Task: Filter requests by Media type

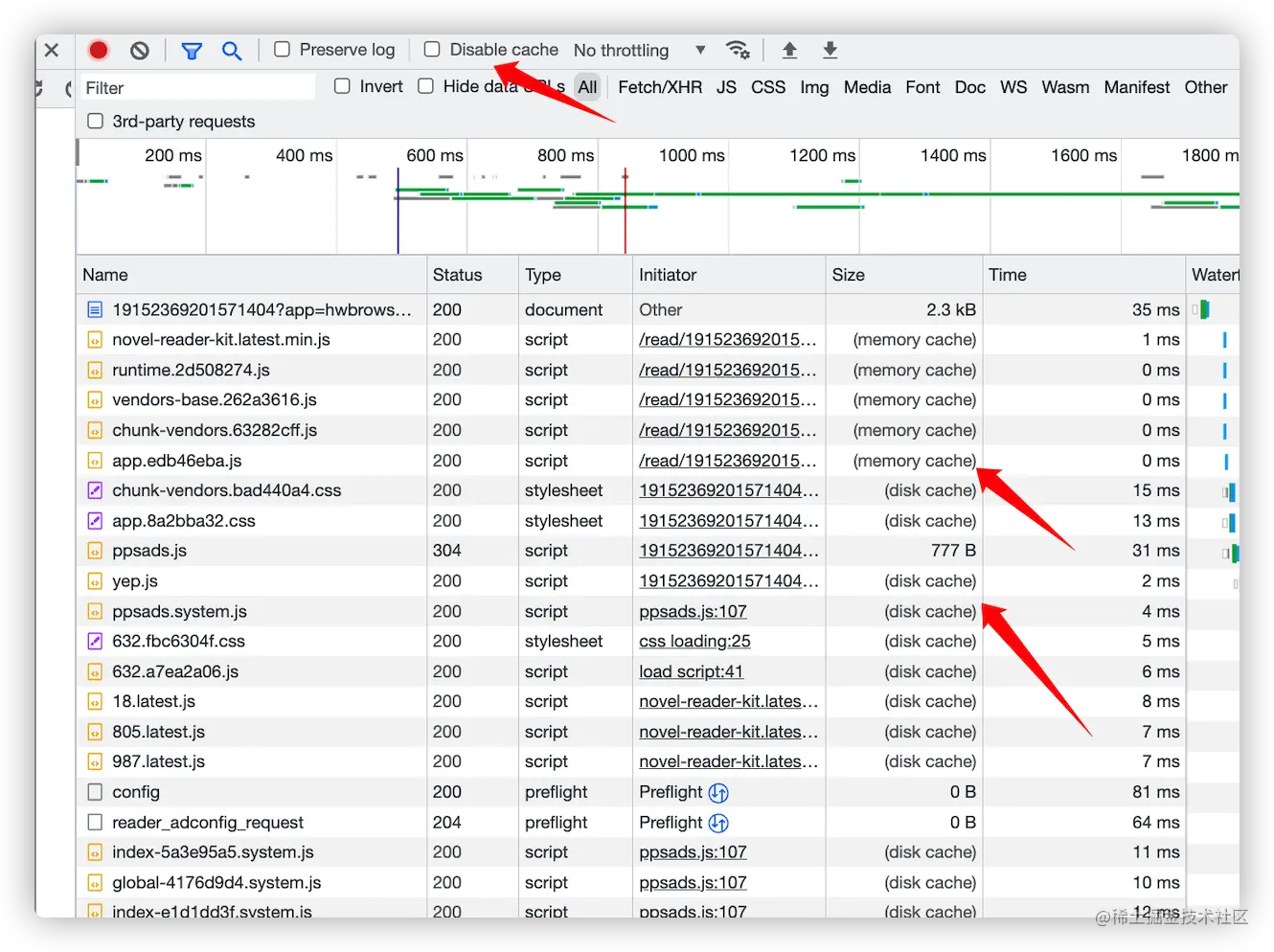Action: pos(867,87)
